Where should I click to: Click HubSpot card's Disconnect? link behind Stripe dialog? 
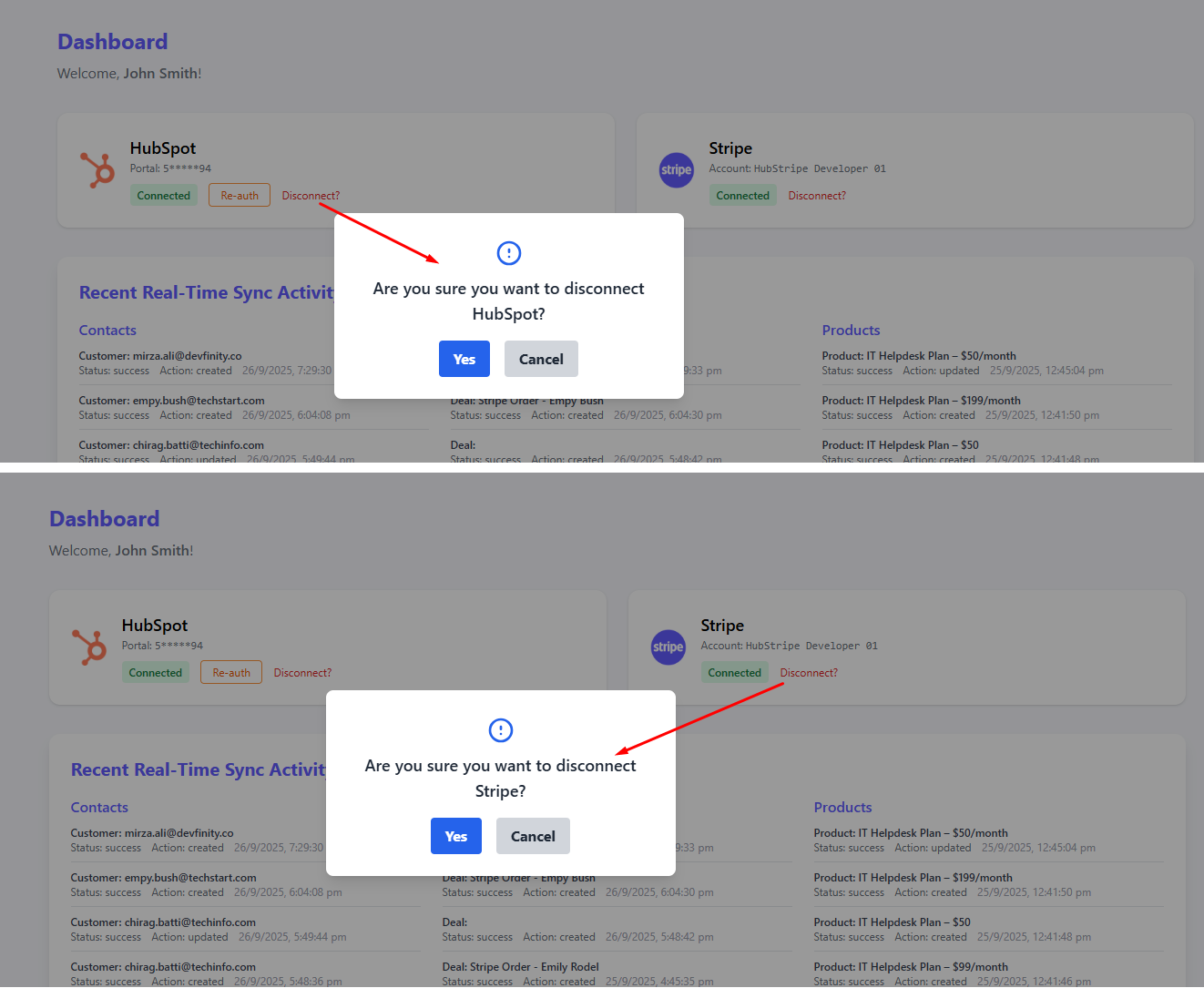tap(302, 673)
